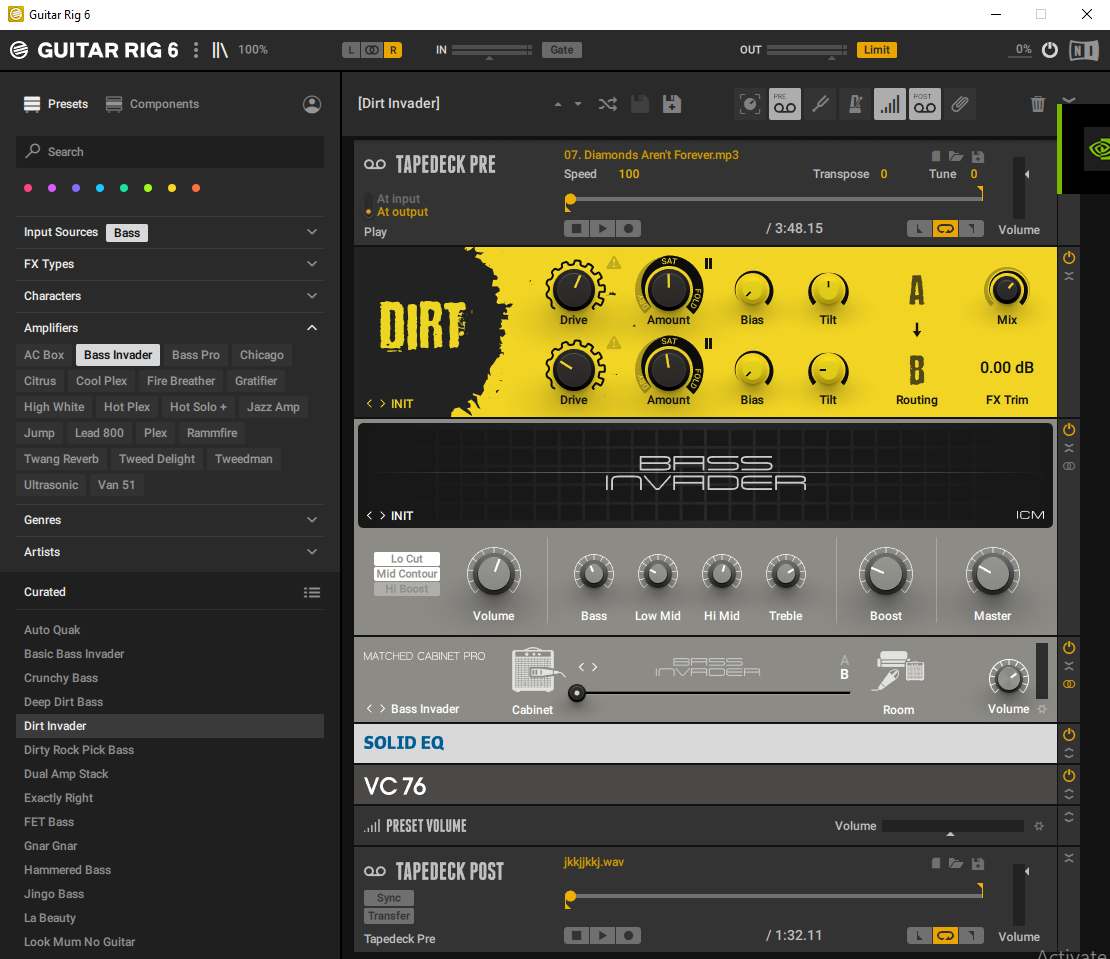This screenshot has height=959, width=1110.
Task: Click the Tapedeck Post record button
Action: pos(628,936)
